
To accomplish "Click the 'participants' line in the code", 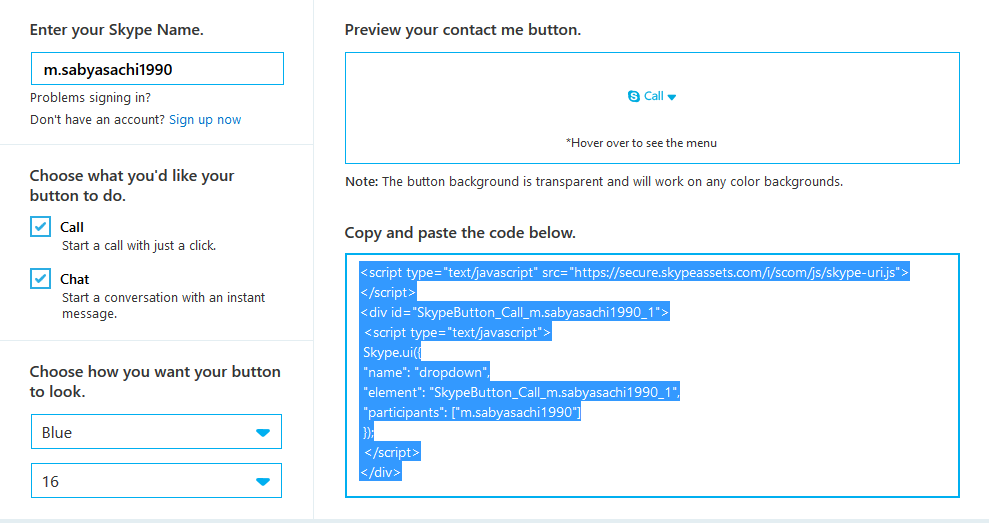I will click(472, 412).
